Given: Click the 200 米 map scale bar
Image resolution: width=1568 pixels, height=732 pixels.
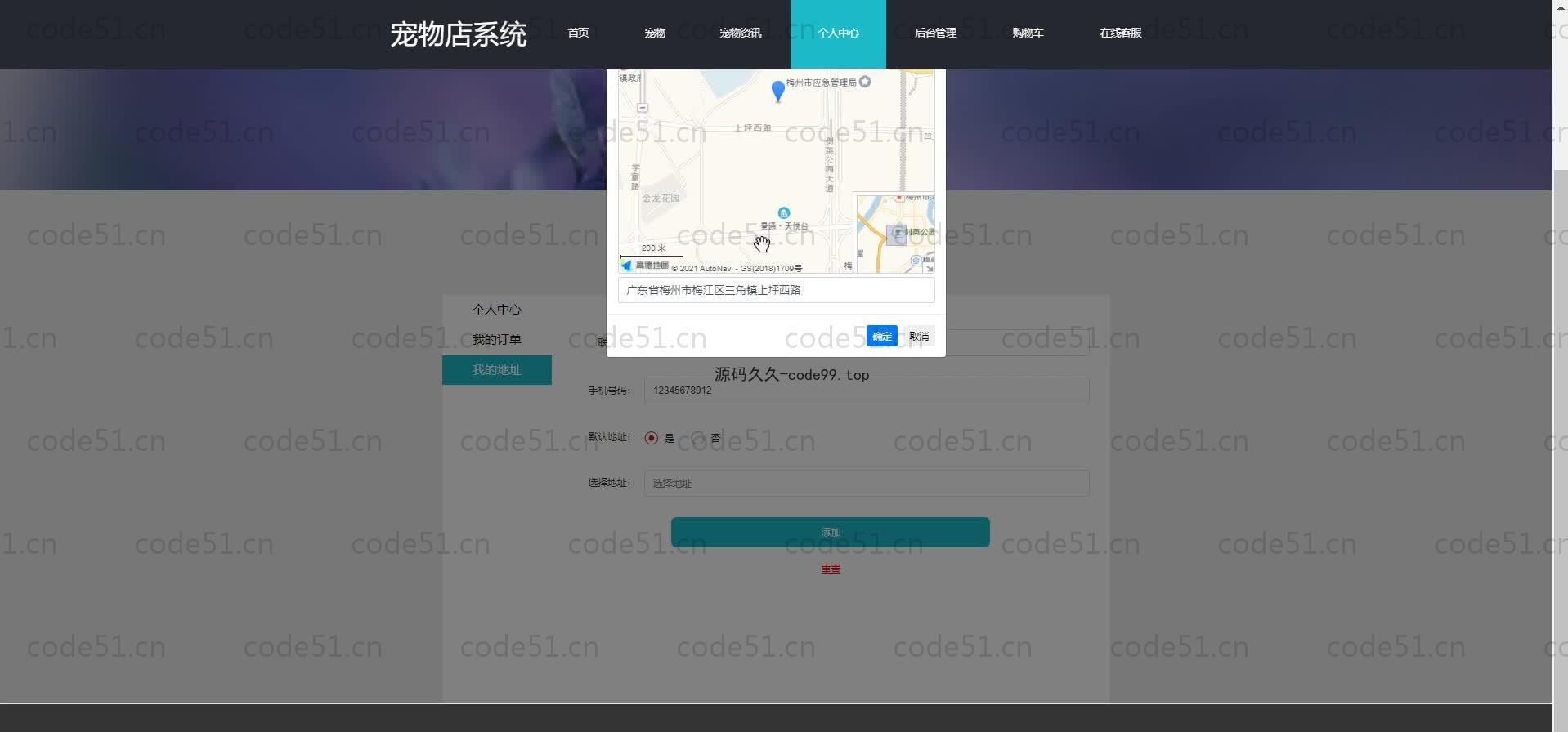Looking at the screenshot, I should click(652, 251).
